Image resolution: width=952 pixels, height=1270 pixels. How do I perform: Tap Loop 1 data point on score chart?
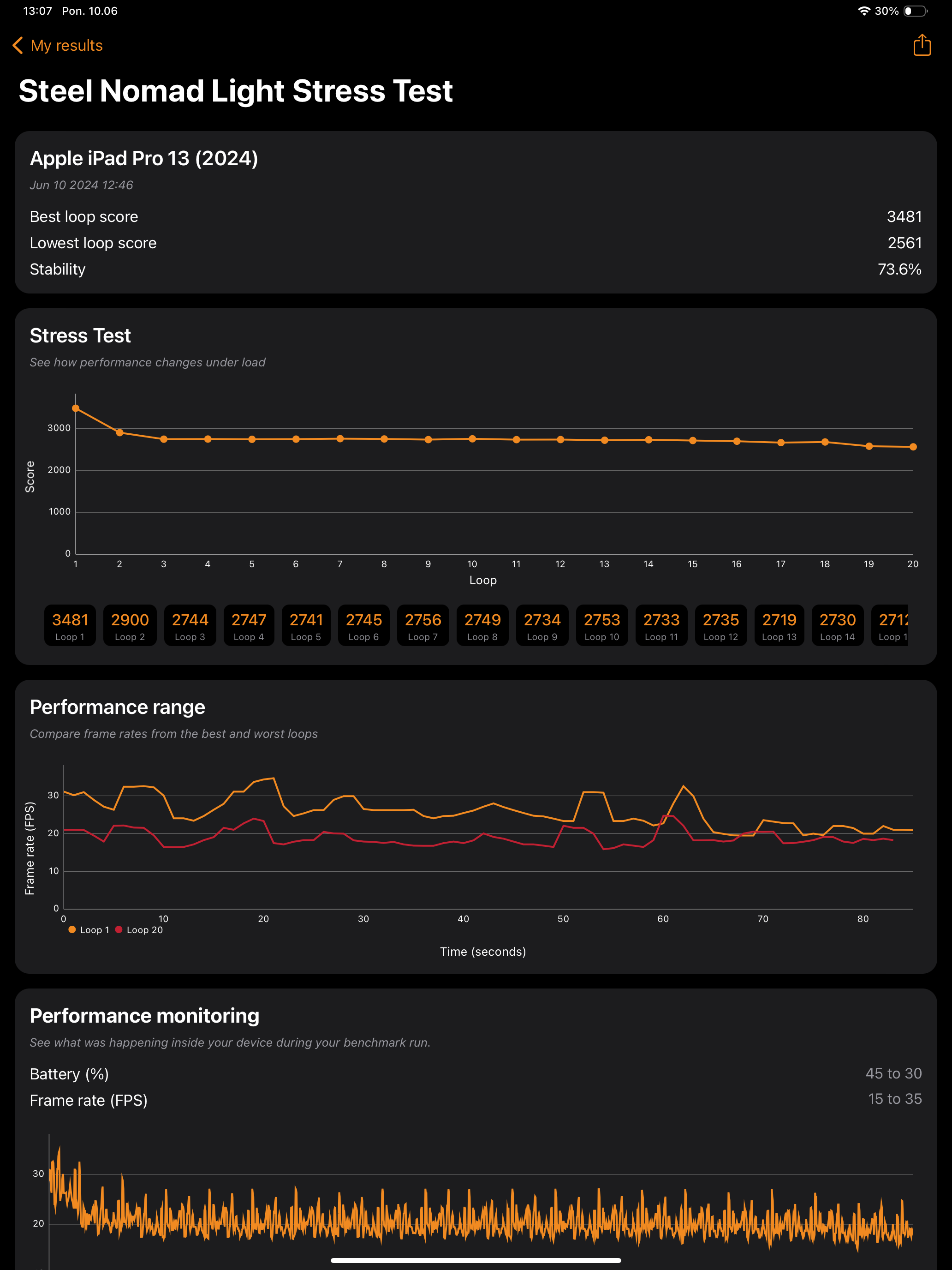(76, 408)
